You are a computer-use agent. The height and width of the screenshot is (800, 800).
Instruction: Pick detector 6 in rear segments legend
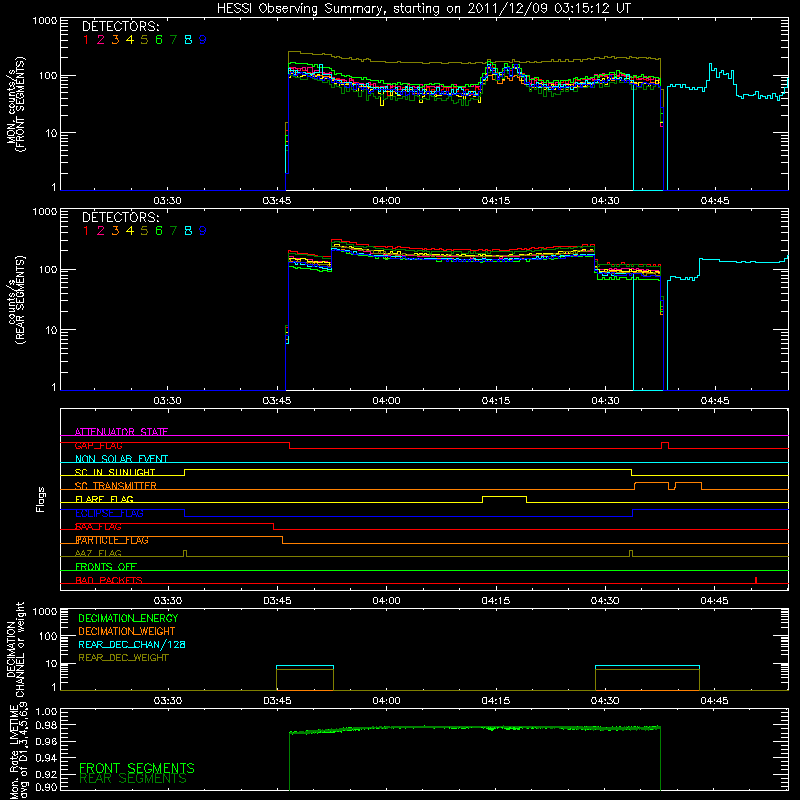point(159,231)
